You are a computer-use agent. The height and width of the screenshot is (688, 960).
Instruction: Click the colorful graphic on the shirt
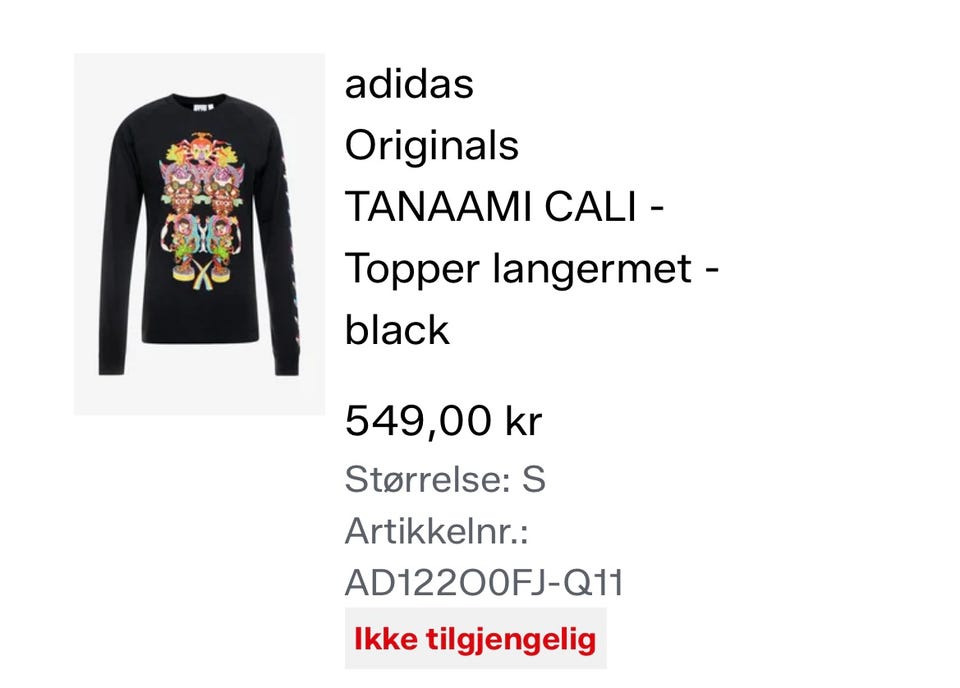pos(201,212)
